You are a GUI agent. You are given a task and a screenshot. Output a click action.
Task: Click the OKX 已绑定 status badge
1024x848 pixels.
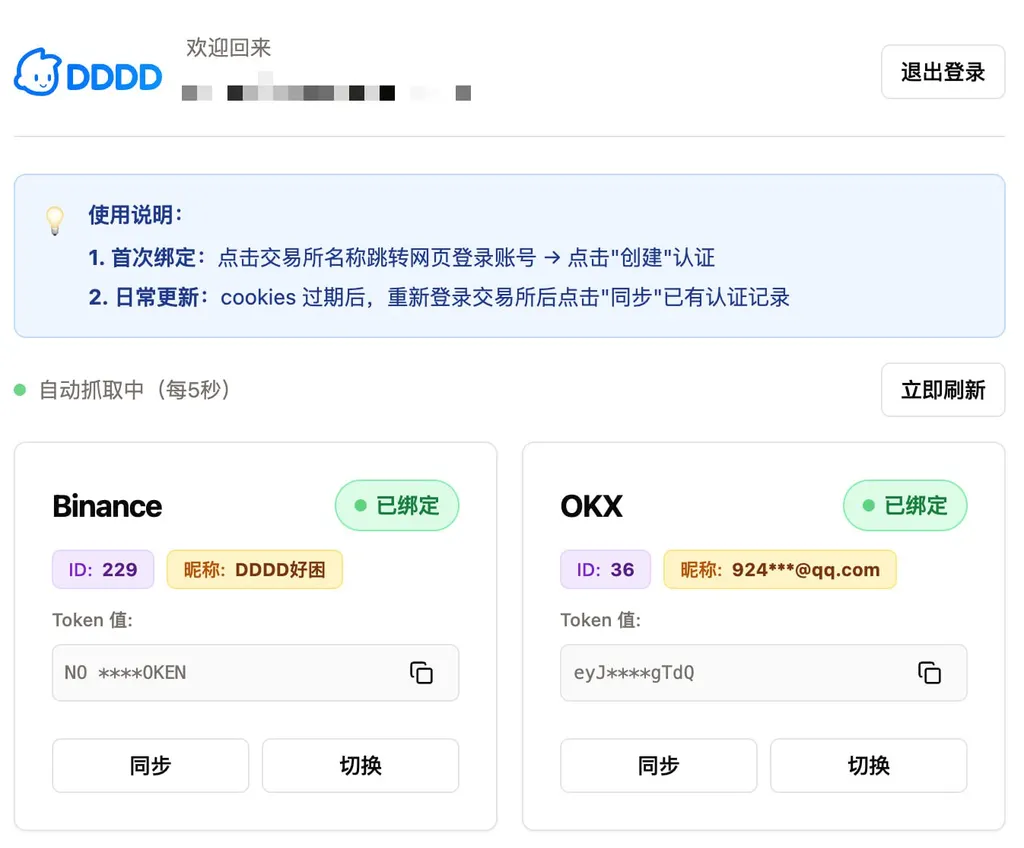[x=905, y=506]
